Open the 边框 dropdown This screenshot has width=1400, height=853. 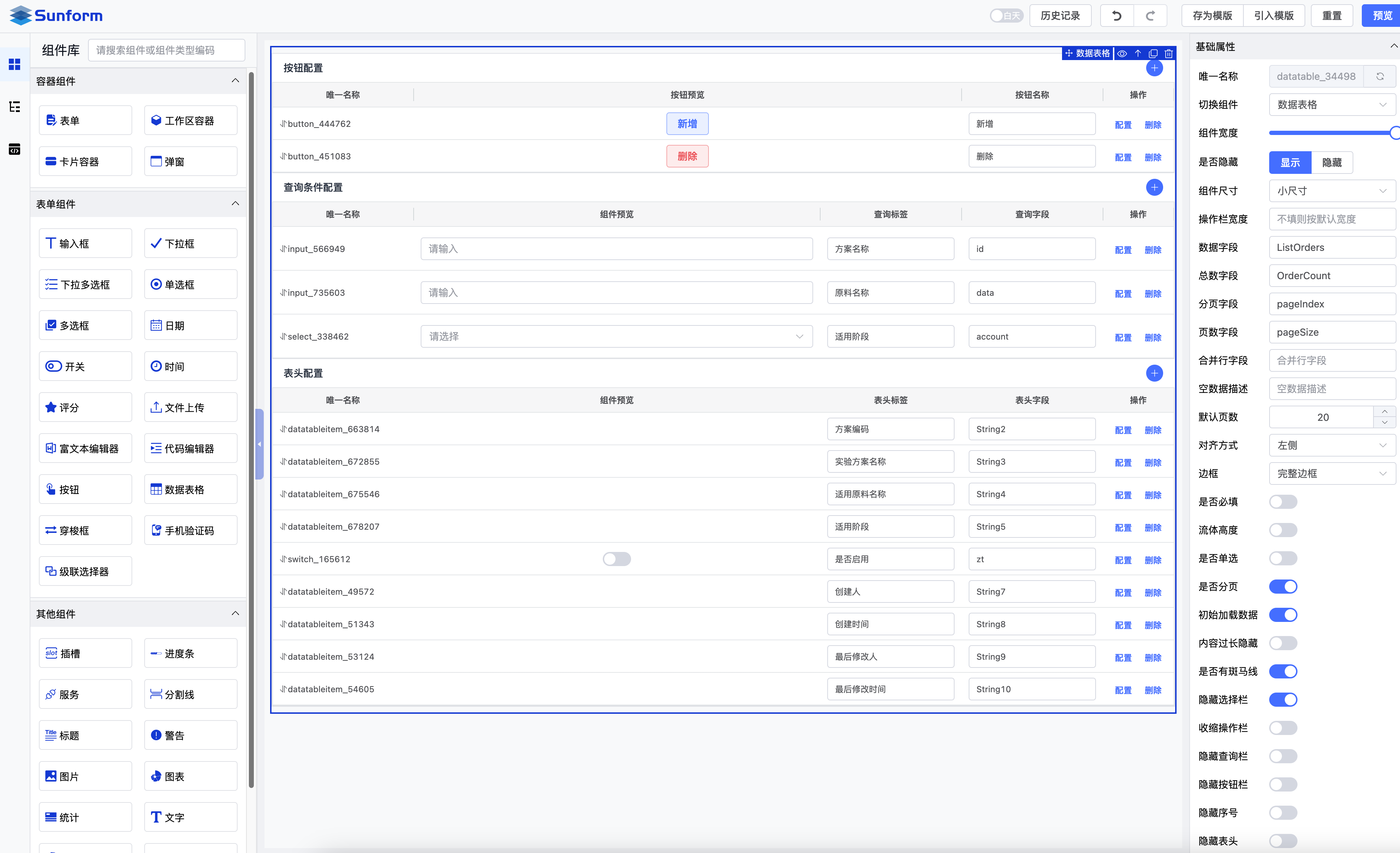pos(1332,473)
